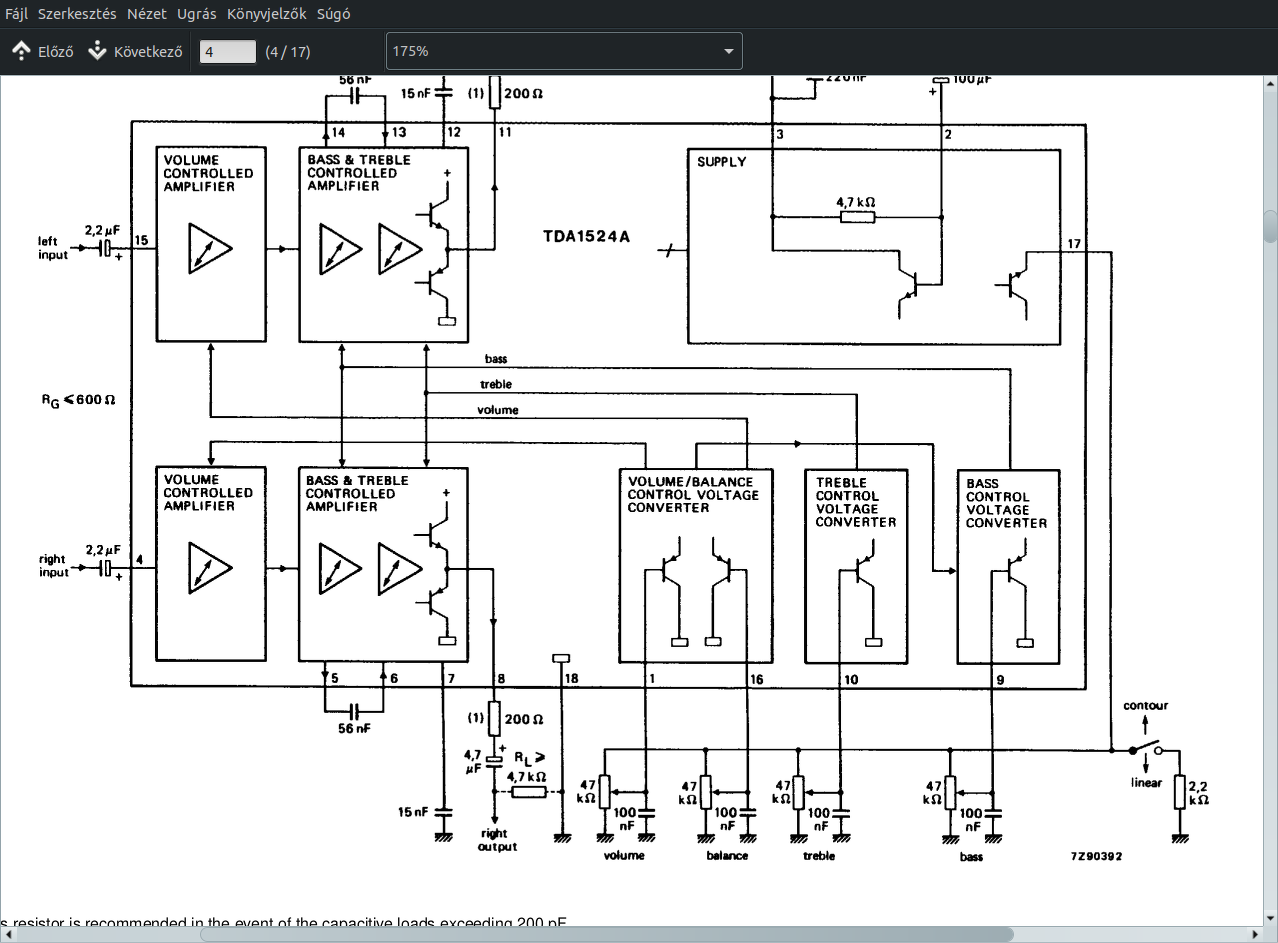Click the 'linear' switch label
The image size is (1278, 943).
coord(1146,783)
